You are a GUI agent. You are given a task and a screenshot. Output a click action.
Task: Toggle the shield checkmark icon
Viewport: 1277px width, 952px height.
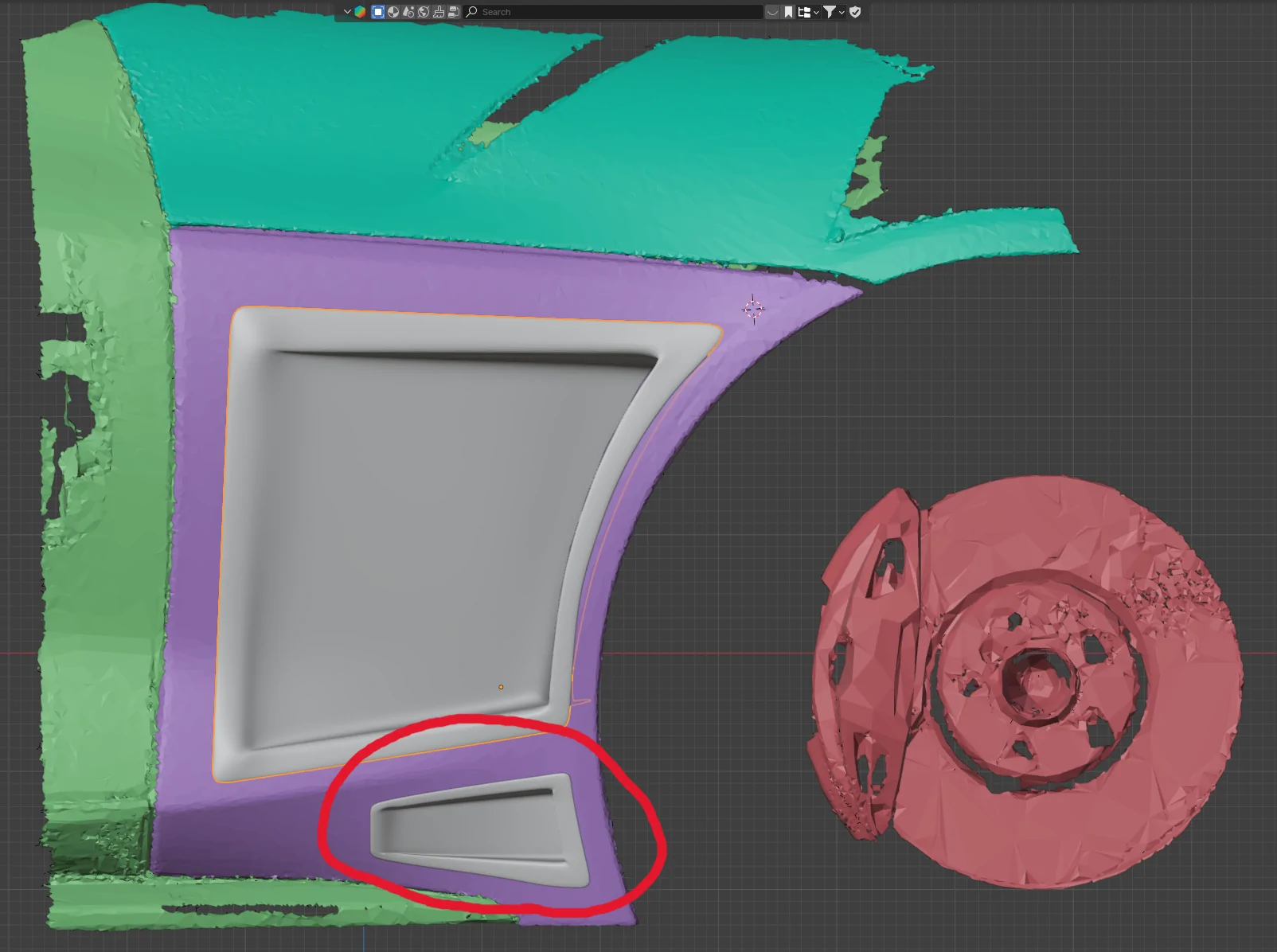click(x=855, y=12)
